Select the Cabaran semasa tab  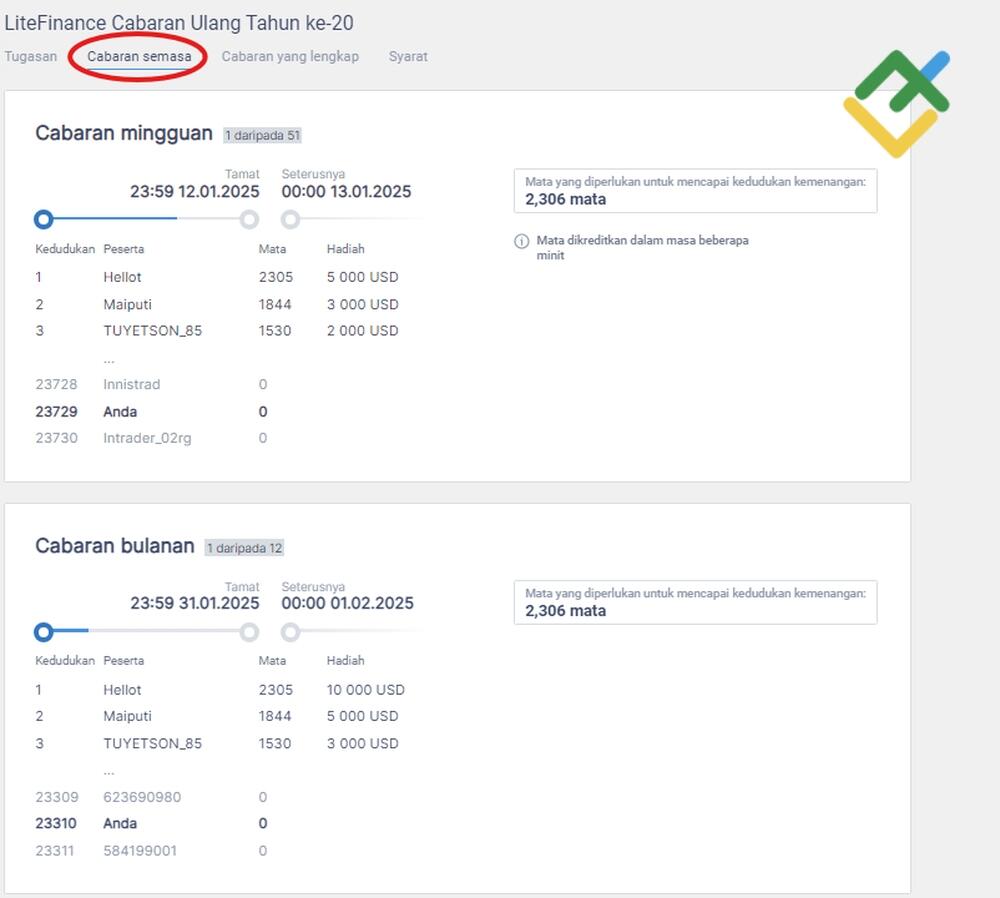pos(139,56)
